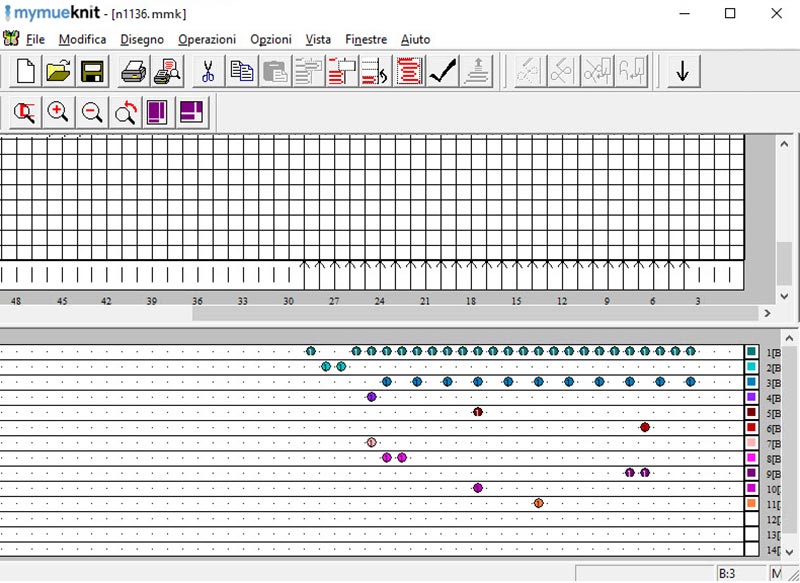Open the Operazioni menu

point(207,39)
